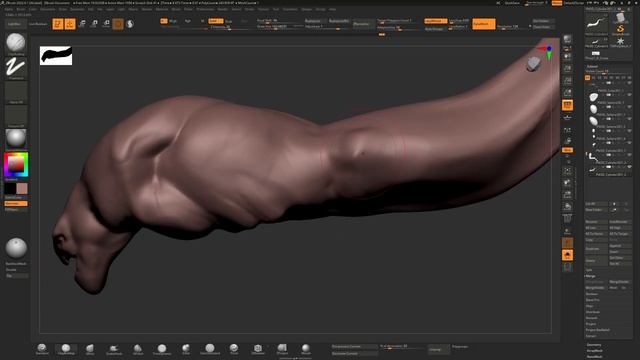Select the SimpleBrush tool thumbnail
Viewport: 640px width, 360px height.
[620, 30]
